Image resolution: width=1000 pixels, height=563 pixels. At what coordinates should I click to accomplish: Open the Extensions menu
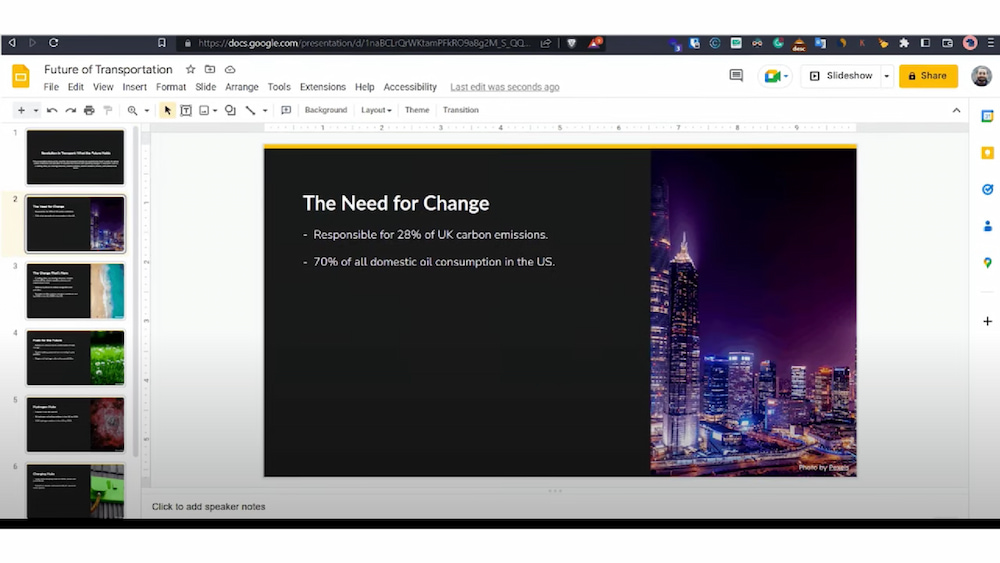323,87
